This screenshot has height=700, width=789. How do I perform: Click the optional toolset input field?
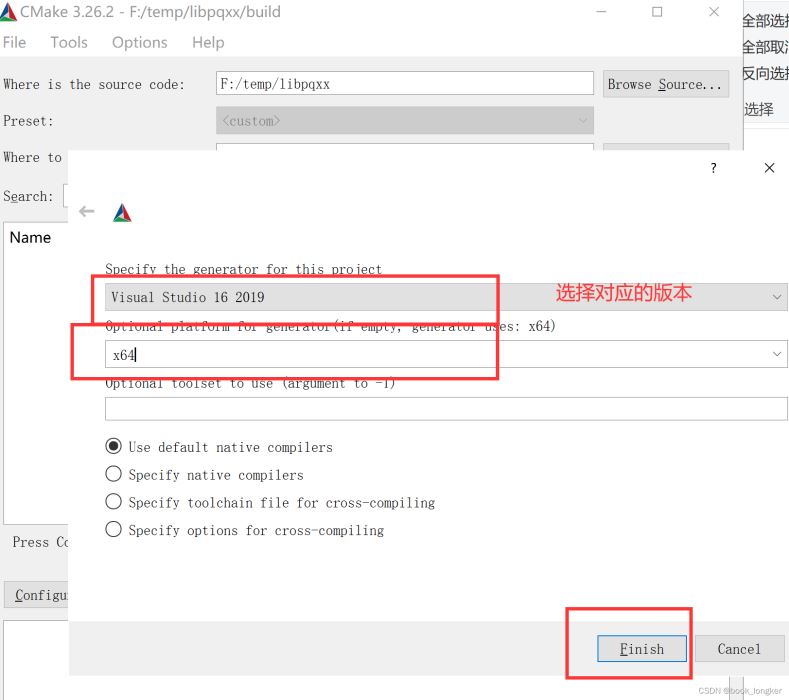446,409
